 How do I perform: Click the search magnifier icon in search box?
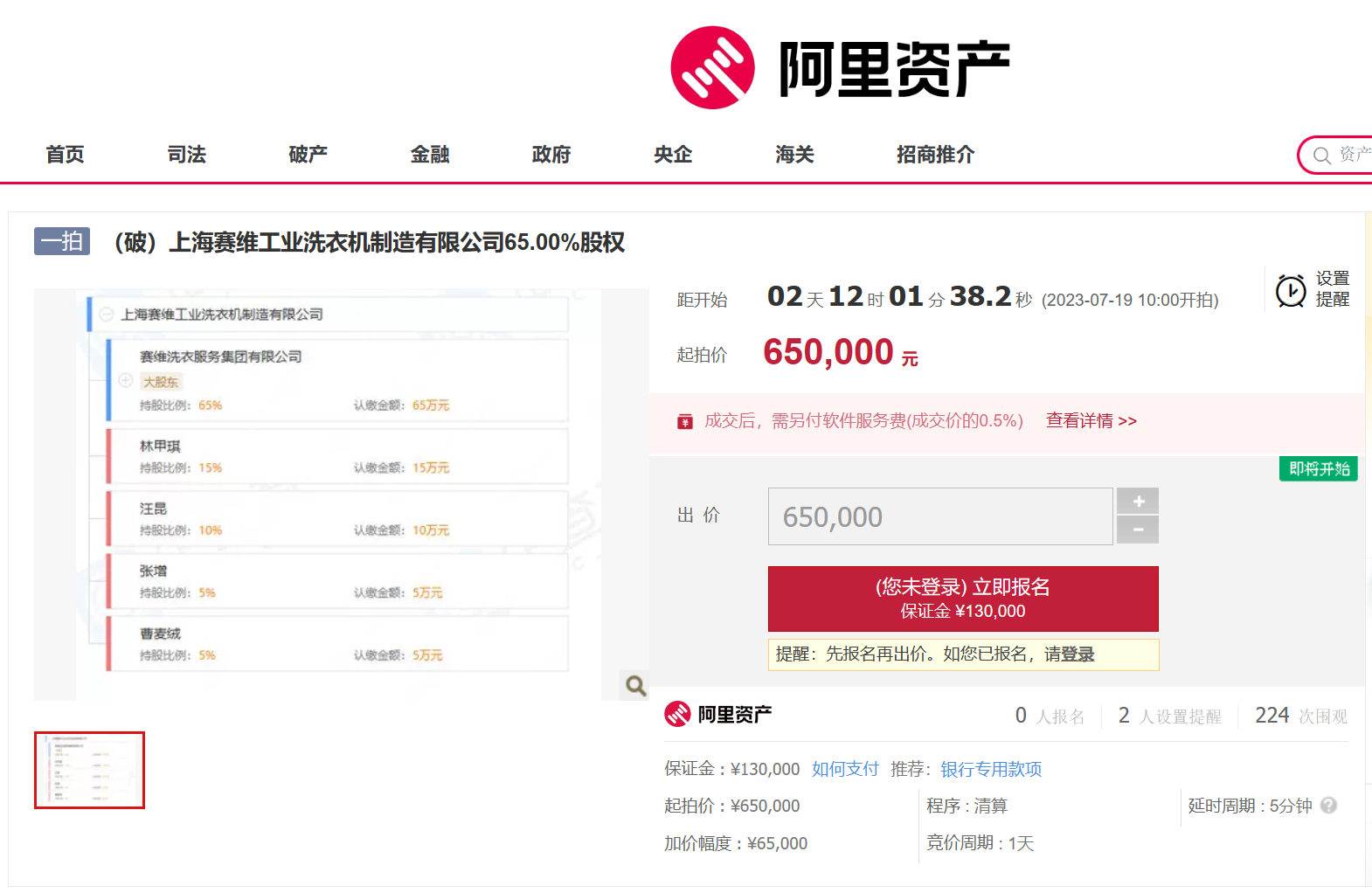coord(1322,156)
